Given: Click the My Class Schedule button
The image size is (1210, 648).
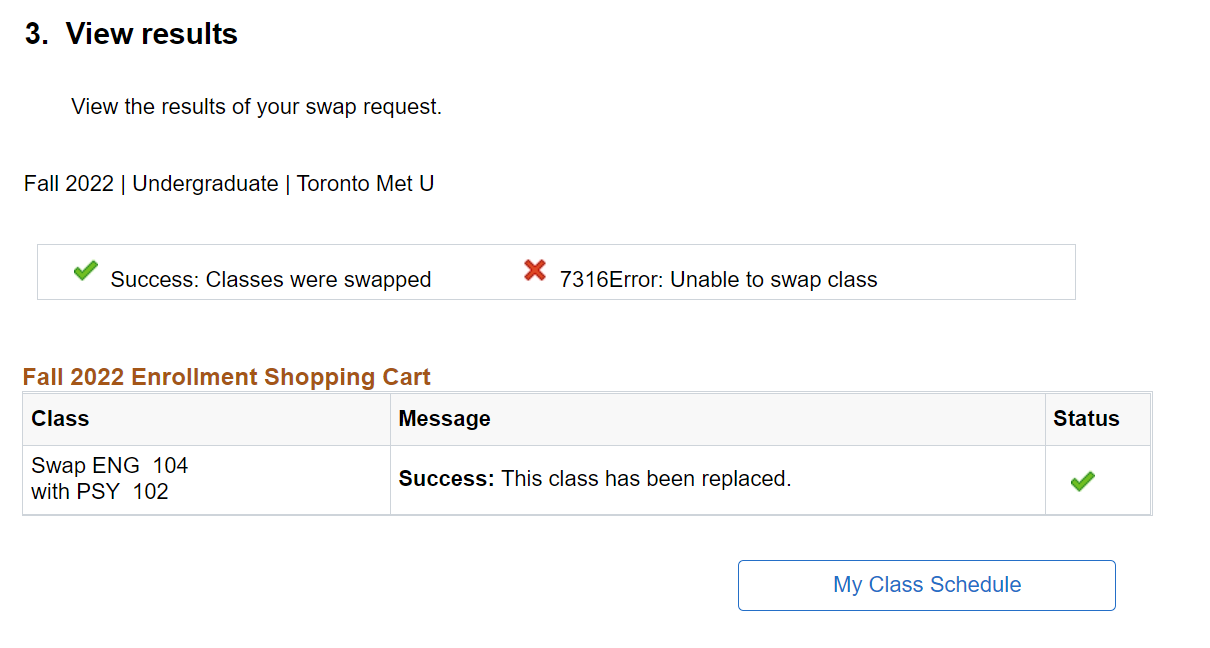Looking at the screenshot, I should (x=926, y=585).
